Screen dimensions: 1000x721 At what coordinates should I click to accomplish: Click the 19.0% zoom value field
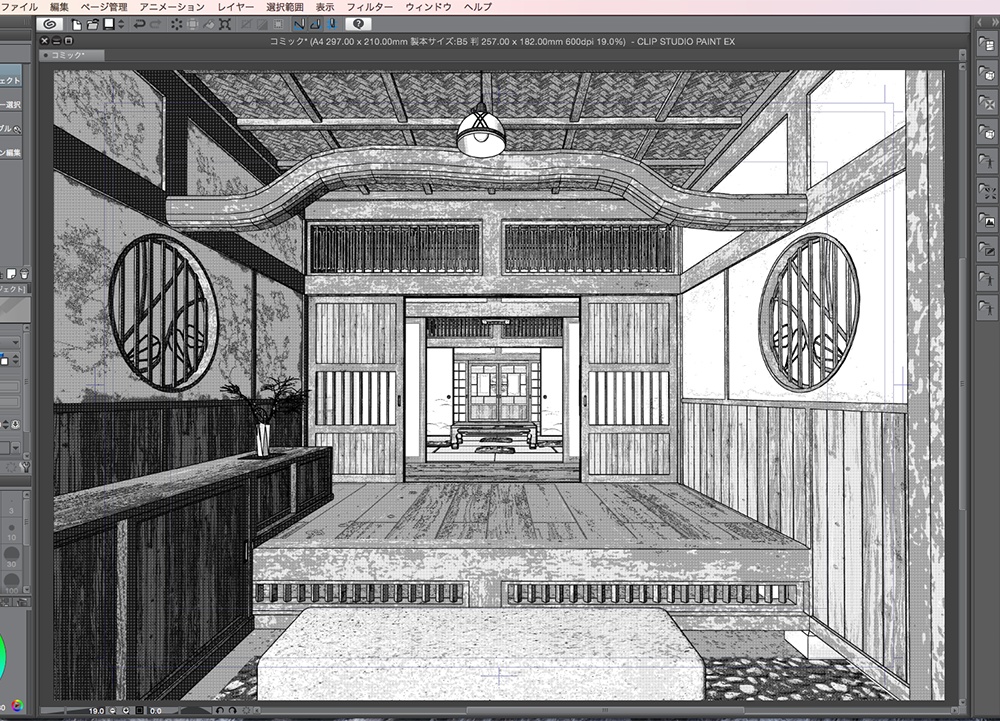[96, 710]
